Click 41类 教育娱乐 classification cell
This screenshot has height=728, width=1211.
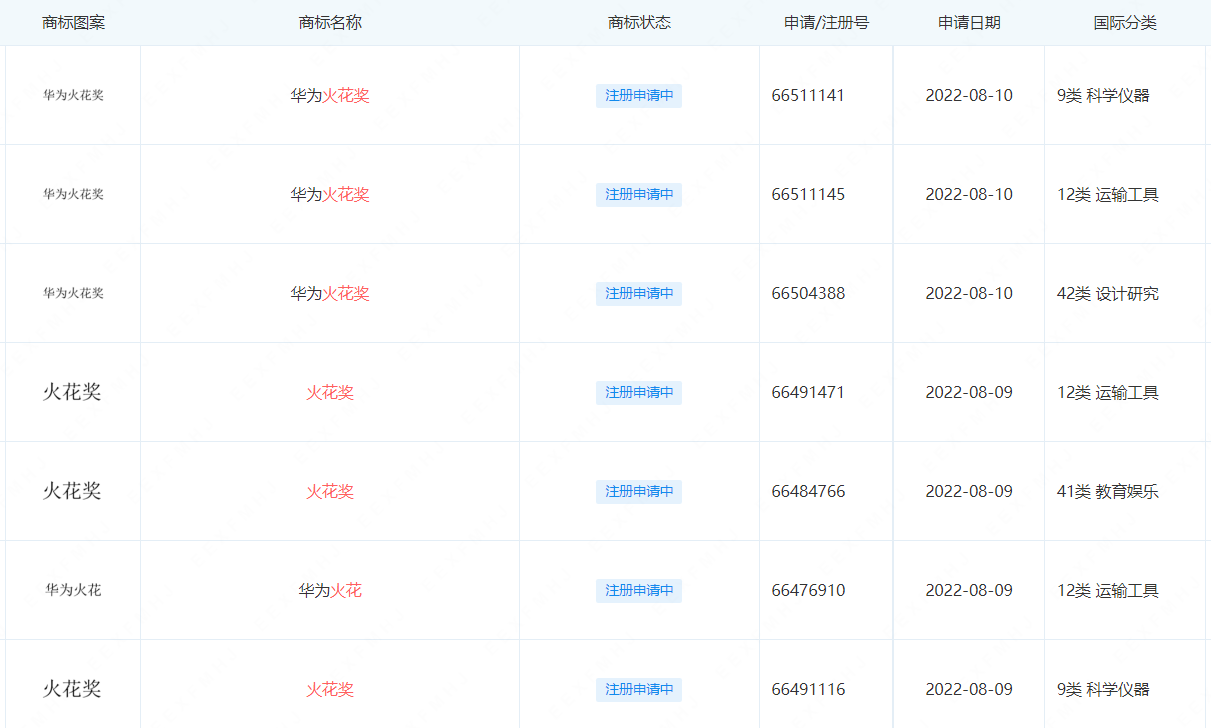[1108, 492]
